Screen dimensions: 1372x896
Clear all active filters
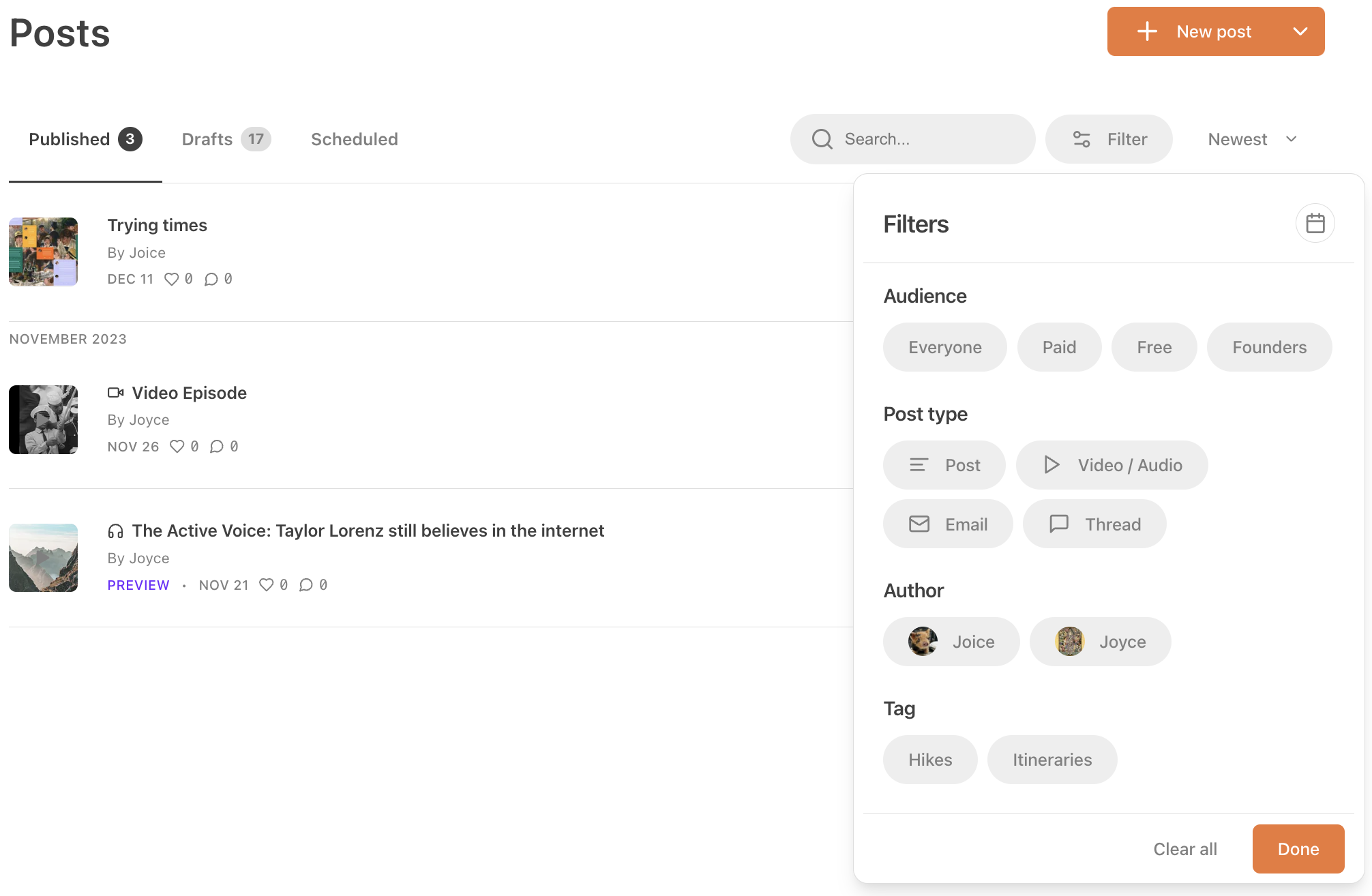click(1184, 848)
